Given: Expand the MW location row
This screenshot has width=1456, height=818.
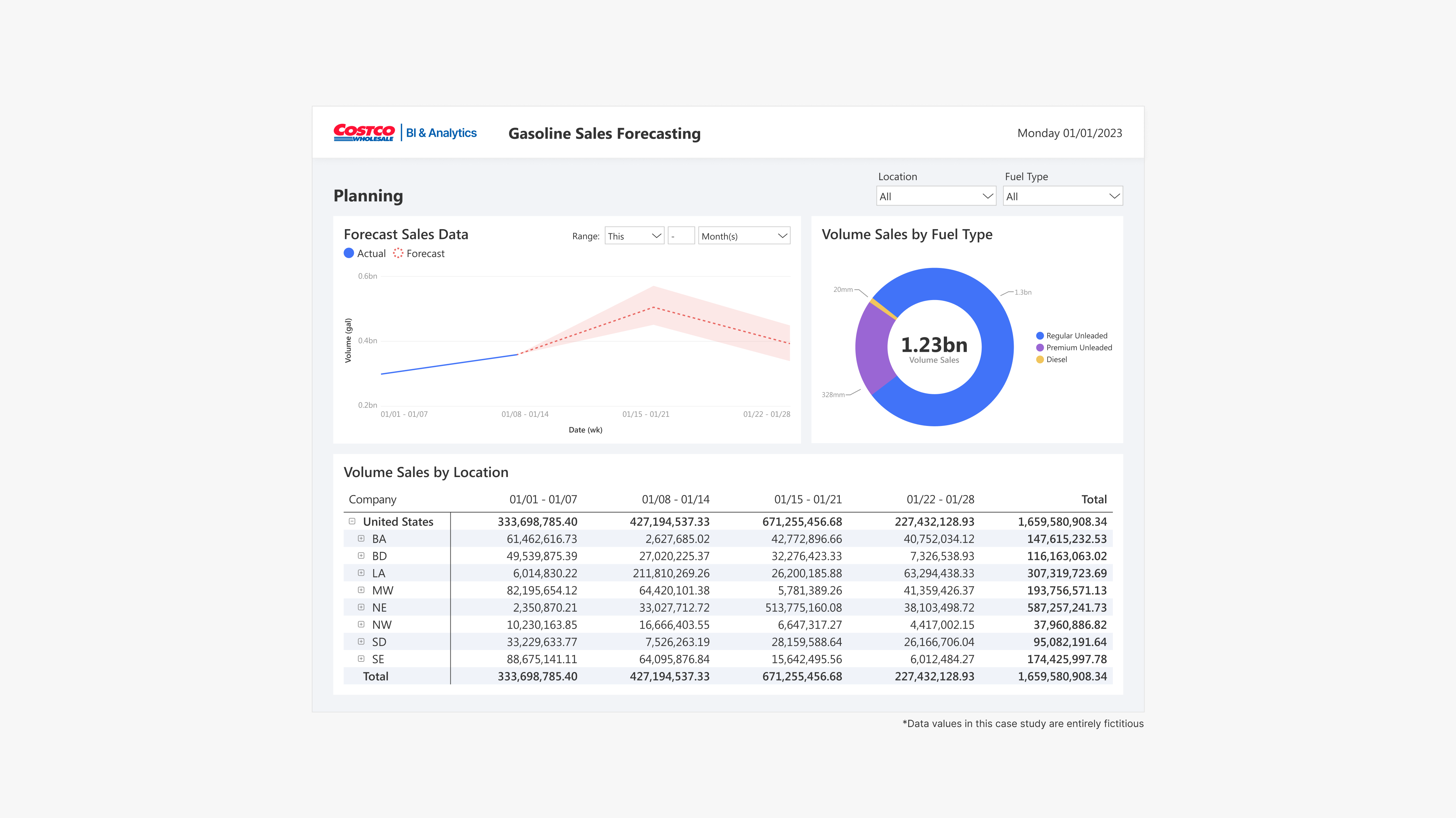Looking at the screenshot, I should pos(361,590).
